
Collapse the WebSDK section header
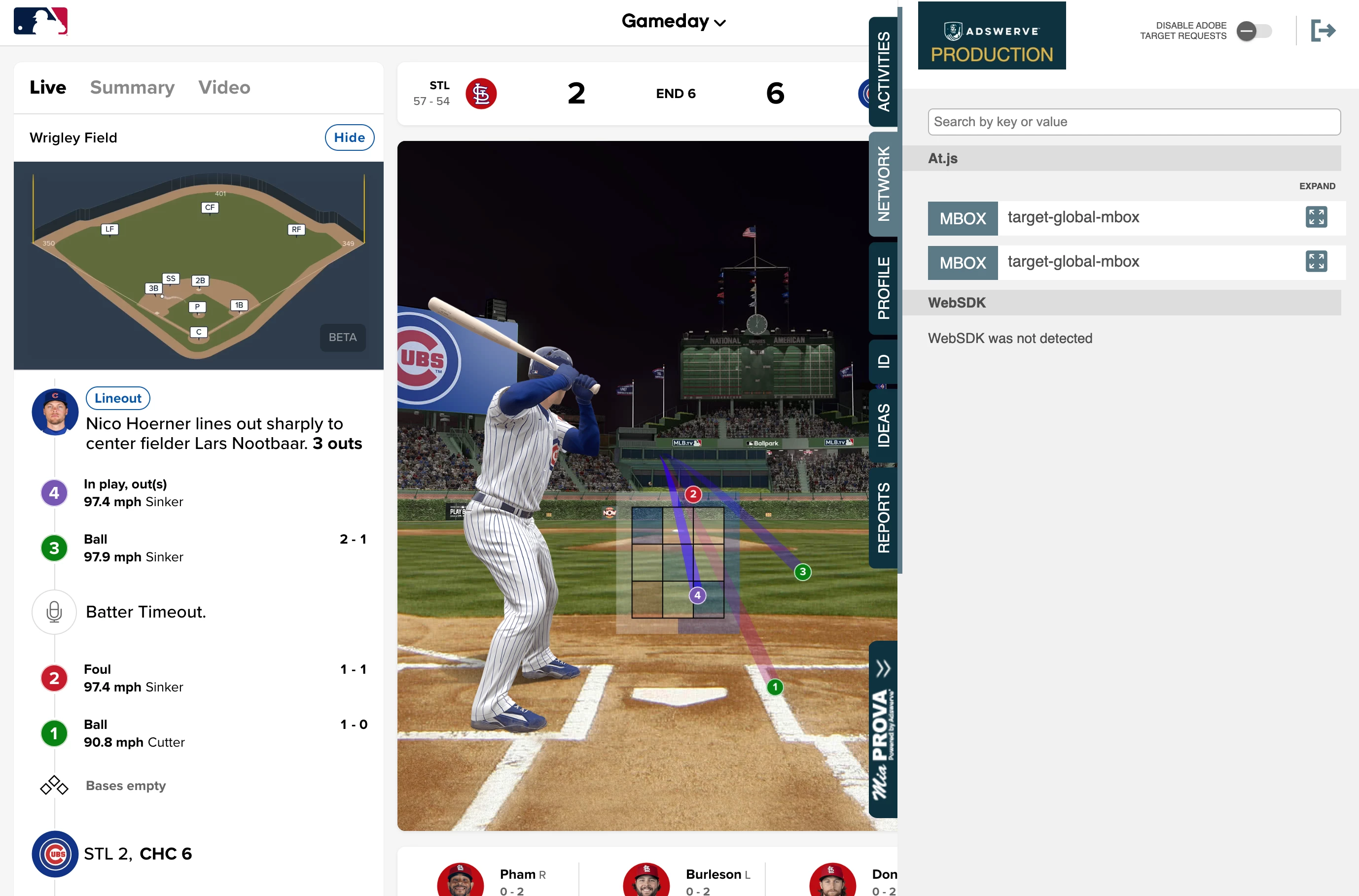point(1133,303)
